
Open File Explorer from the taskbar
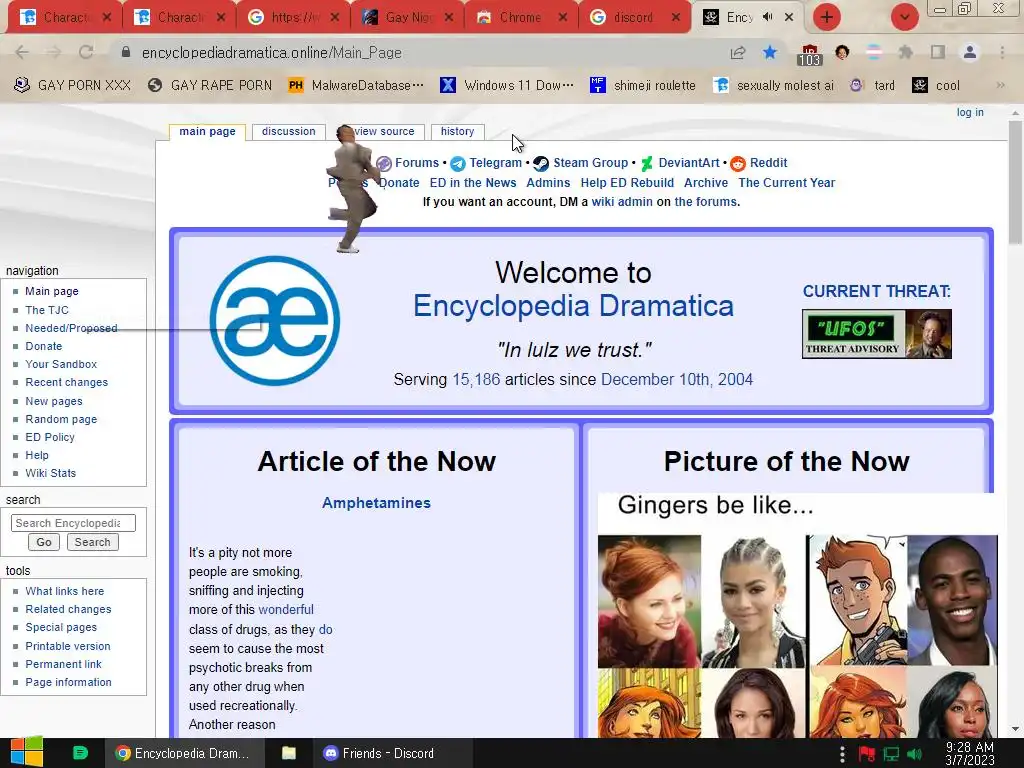(289, 753)
